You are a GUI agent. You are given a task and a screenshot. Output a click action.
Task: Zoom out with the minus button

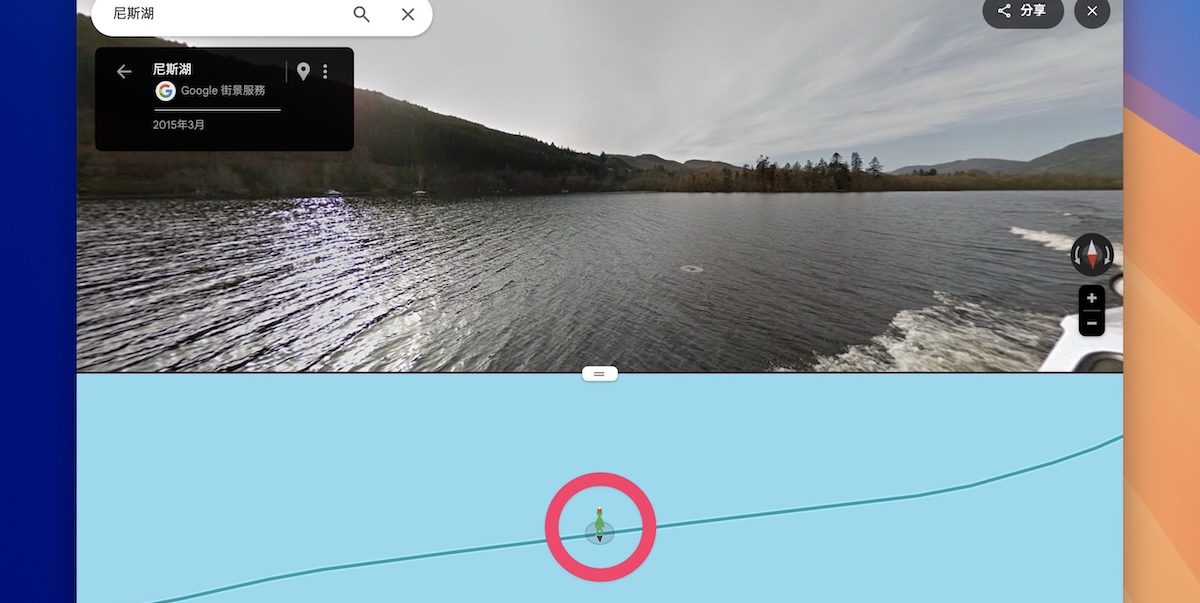[x=1092, y=323]
